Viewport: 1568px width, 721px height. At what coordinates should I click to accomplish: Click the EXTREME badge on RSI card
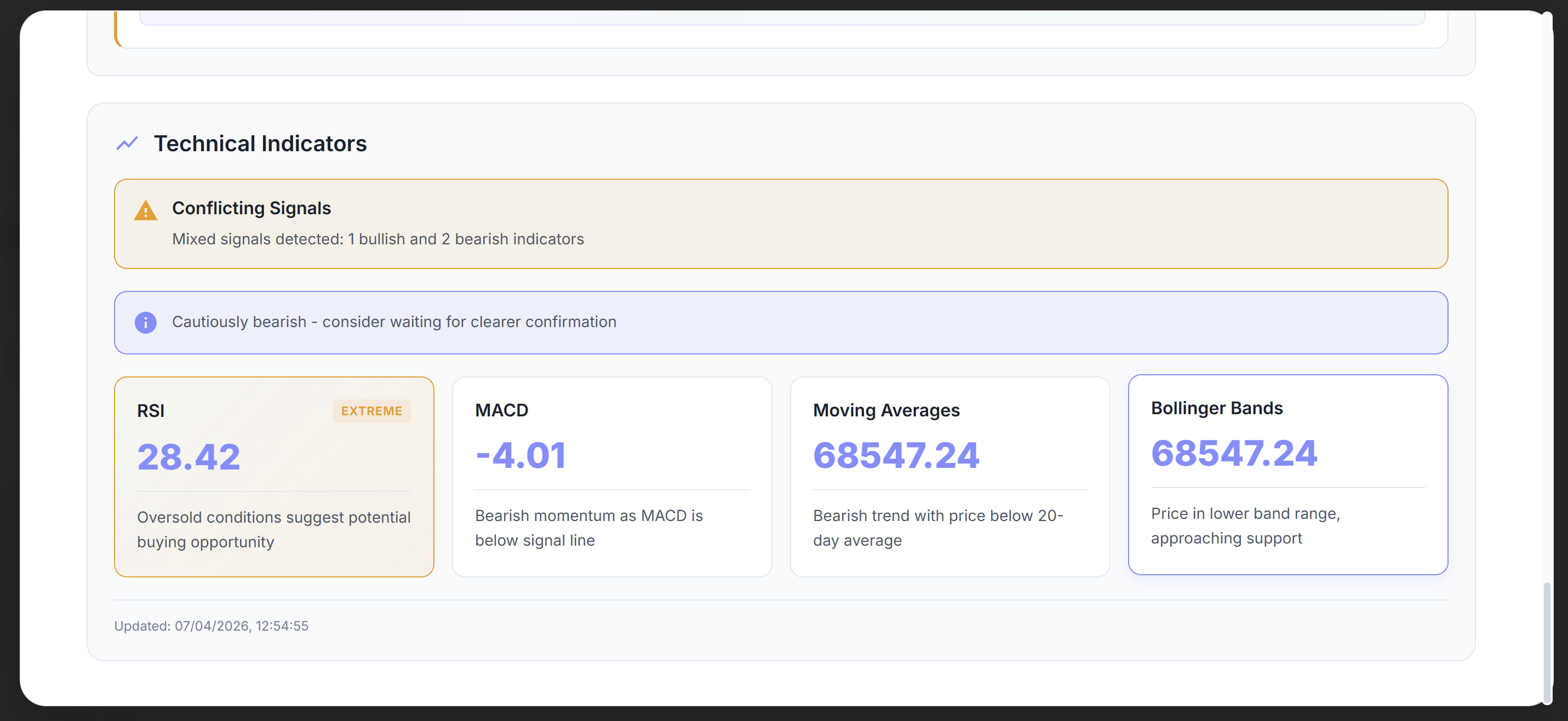(x=371, y=411)
